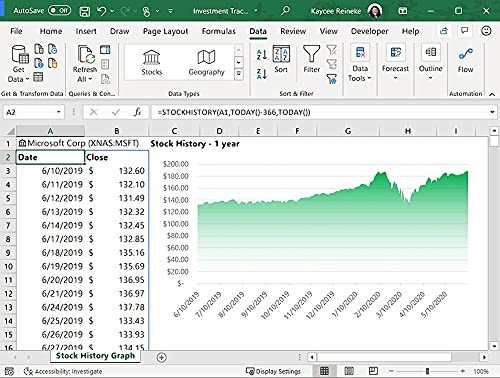Open the Forecast dropdown
Viewport: 500px width, 378px height.
[395, 63]
